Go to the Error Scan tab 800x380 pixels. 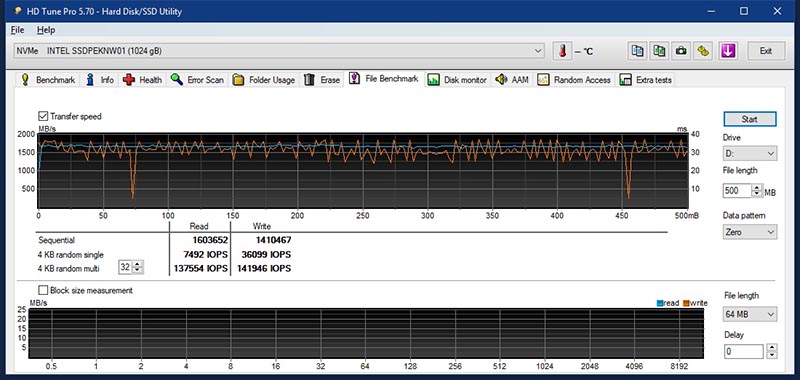[x=197, y=80]
